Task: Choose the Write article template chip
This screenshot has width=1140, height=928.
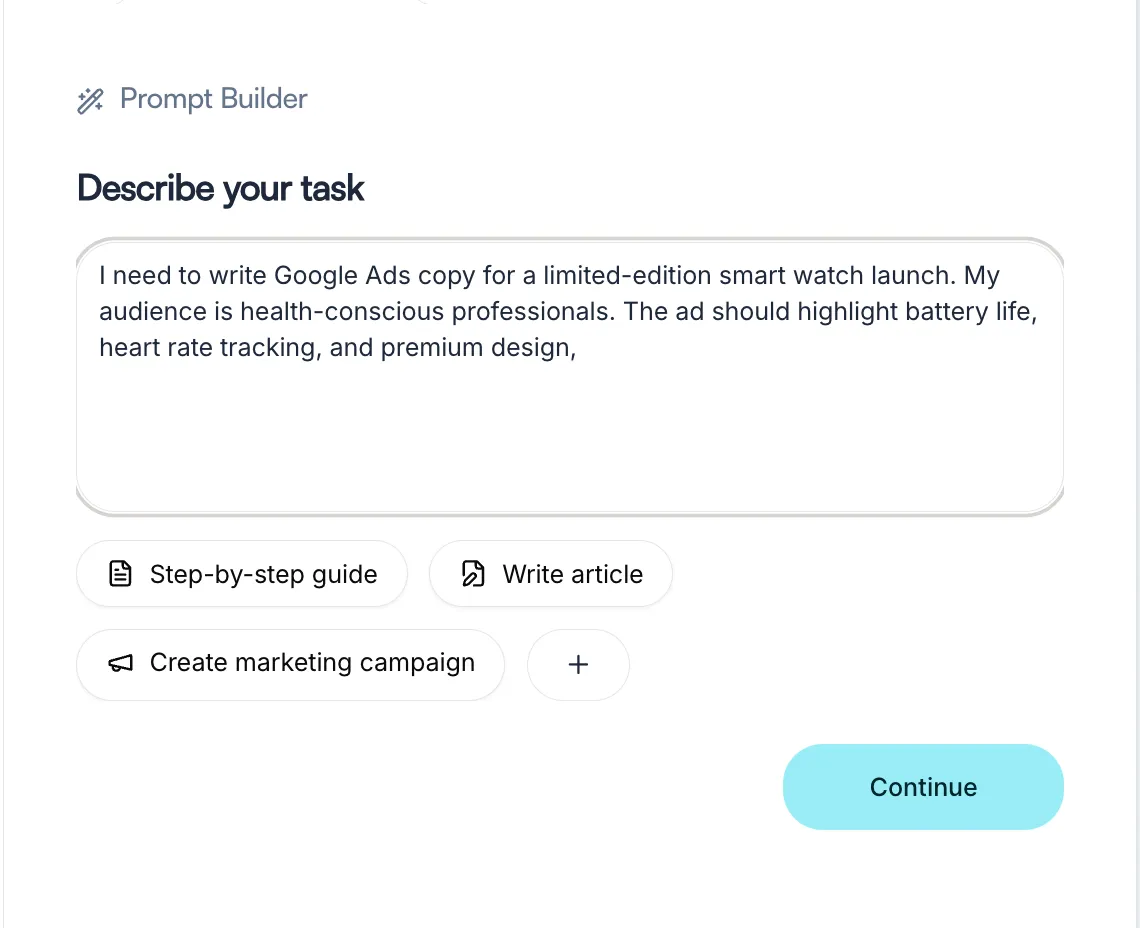Action: [550, 574]
